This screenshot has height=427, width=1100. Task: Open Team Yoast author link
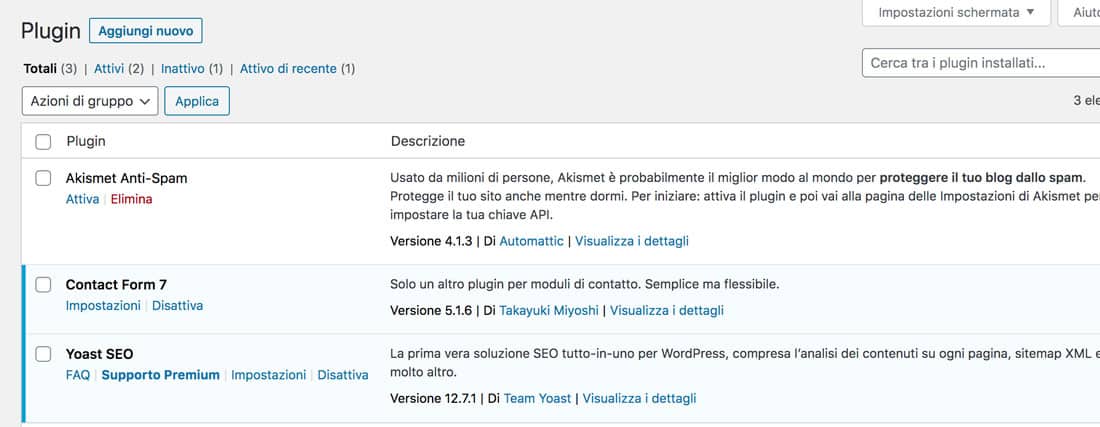(537, 398)
